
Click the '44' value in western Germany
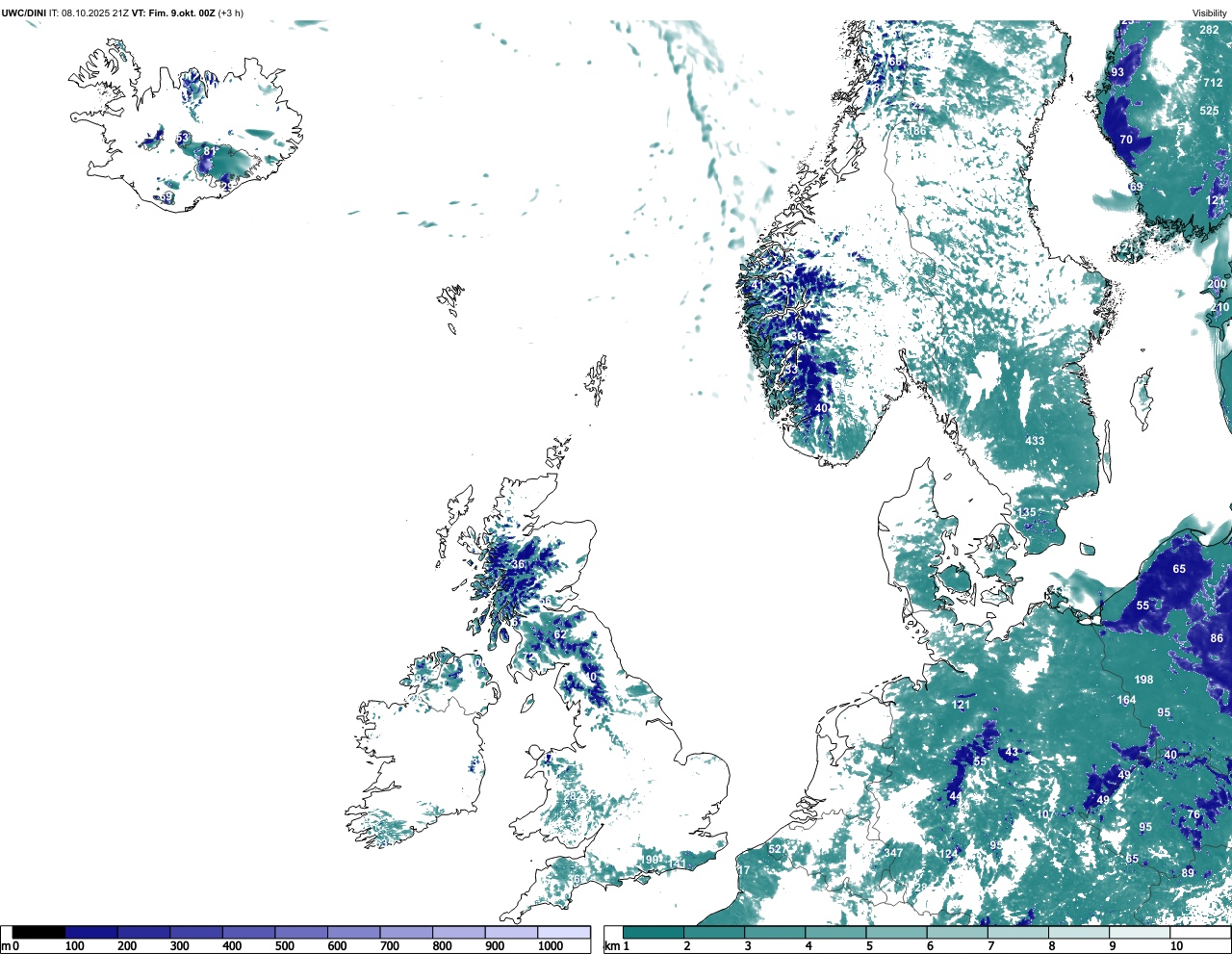coord(955,797)
